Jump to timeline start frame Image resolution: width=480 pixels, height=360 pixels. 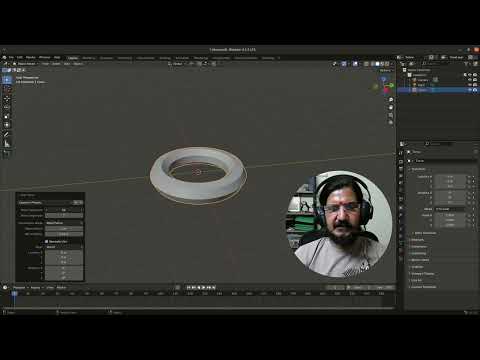click(188, 287)
